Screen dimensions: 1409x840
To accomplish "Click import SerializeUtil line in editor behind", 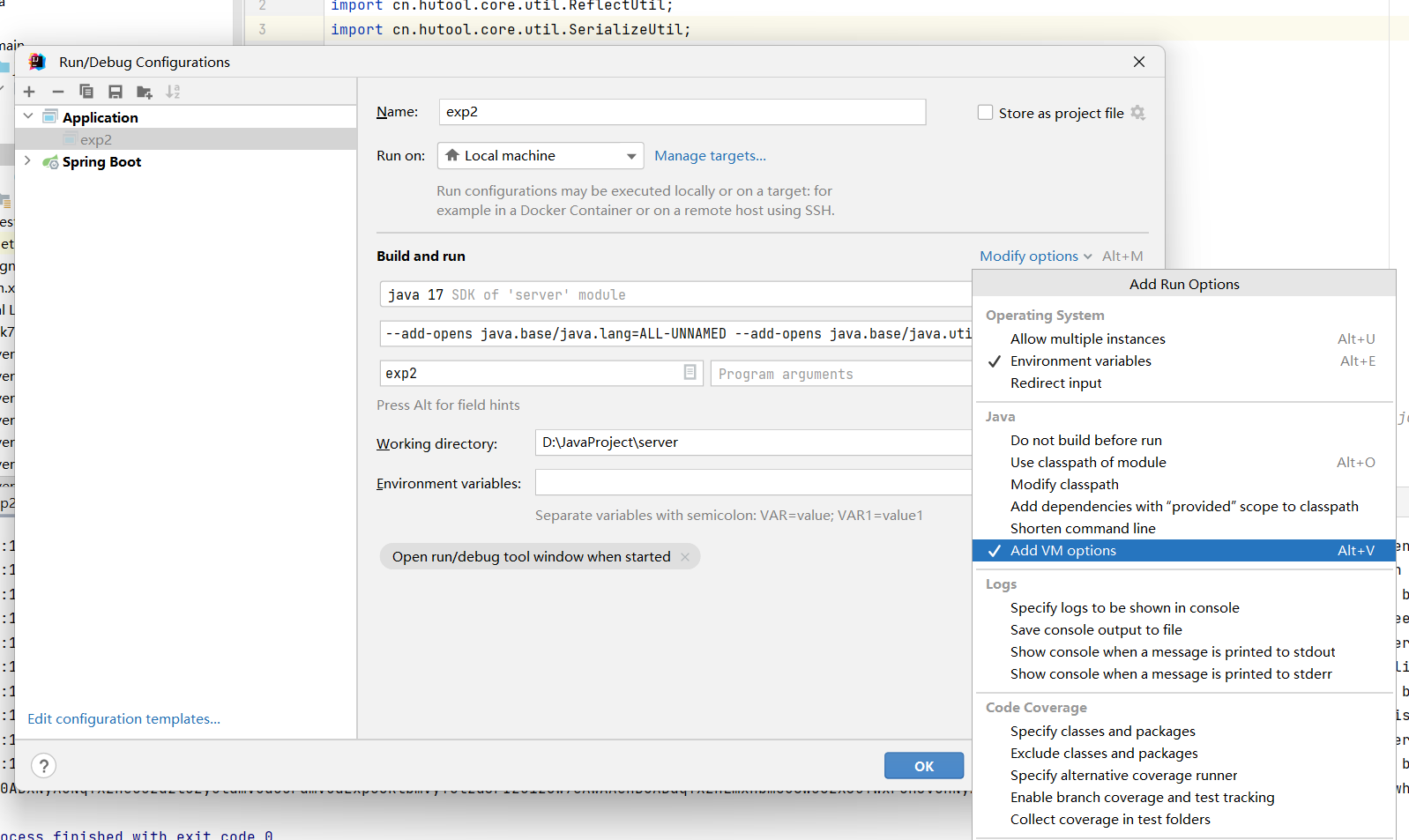I will pos(511,29).
